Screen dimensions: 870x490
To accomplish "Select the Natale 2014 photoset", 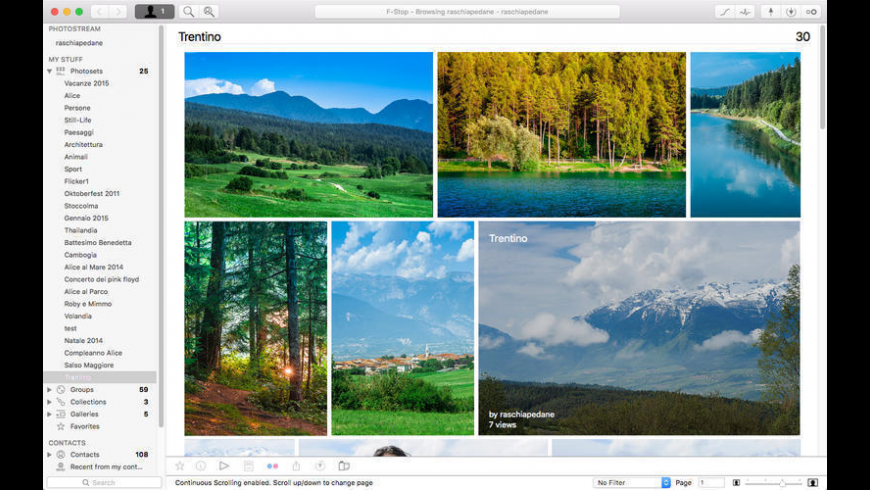I will pos(83,340).
